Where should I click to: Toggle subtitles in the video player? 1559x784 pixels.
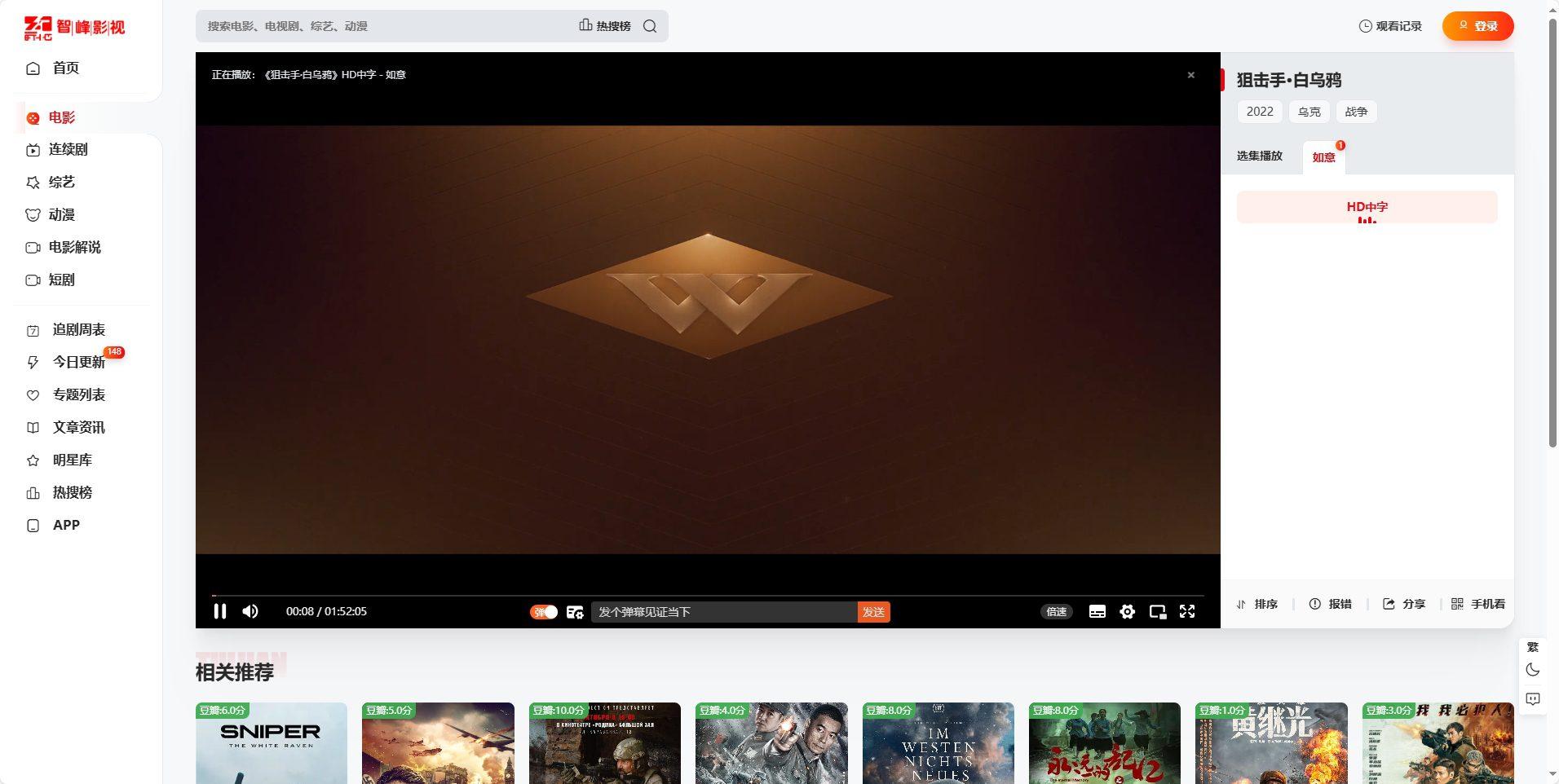click(x=1097, y=612)
